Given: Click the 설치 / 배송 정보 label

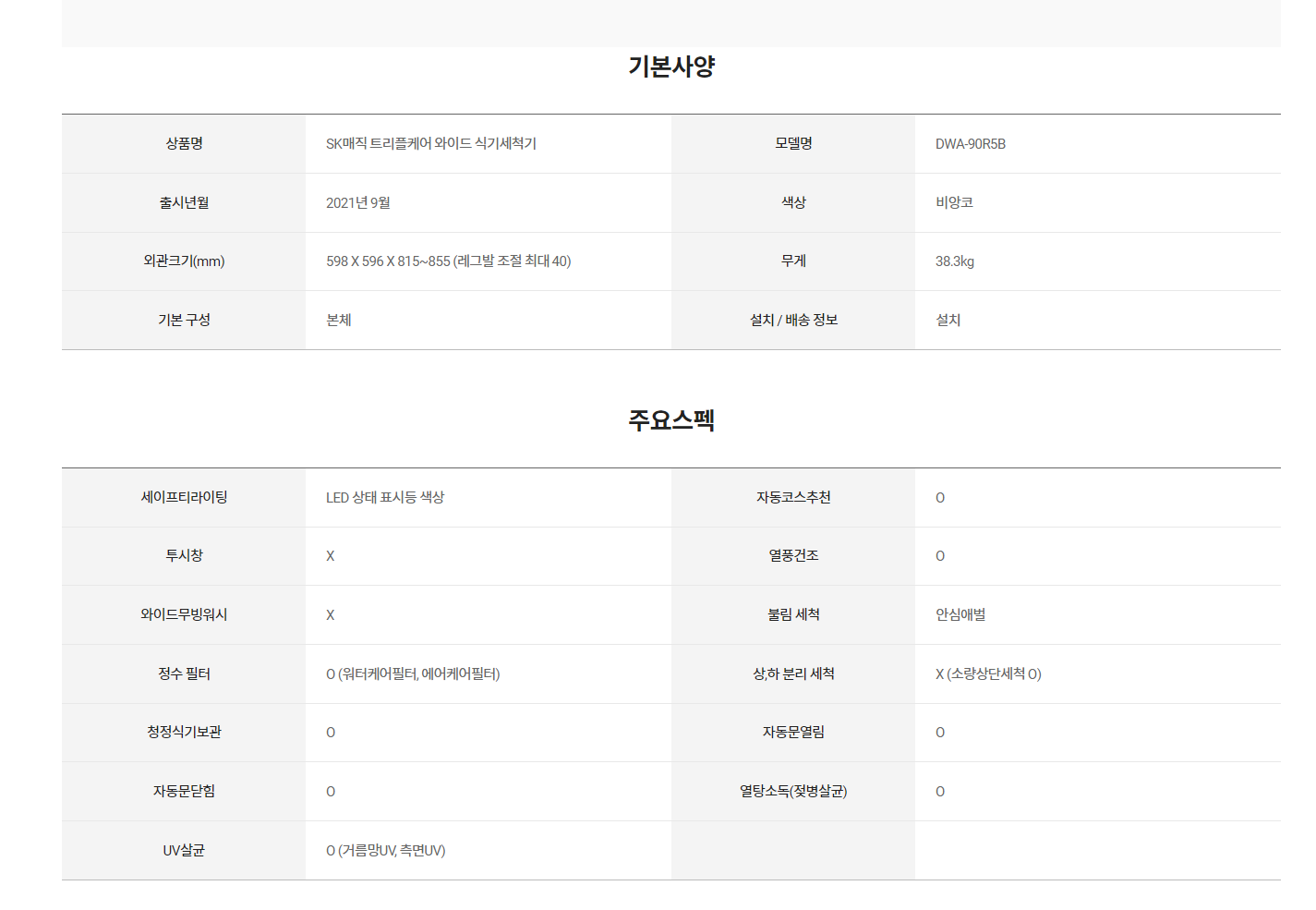Looking at the screenshot, I should point(793,320).
